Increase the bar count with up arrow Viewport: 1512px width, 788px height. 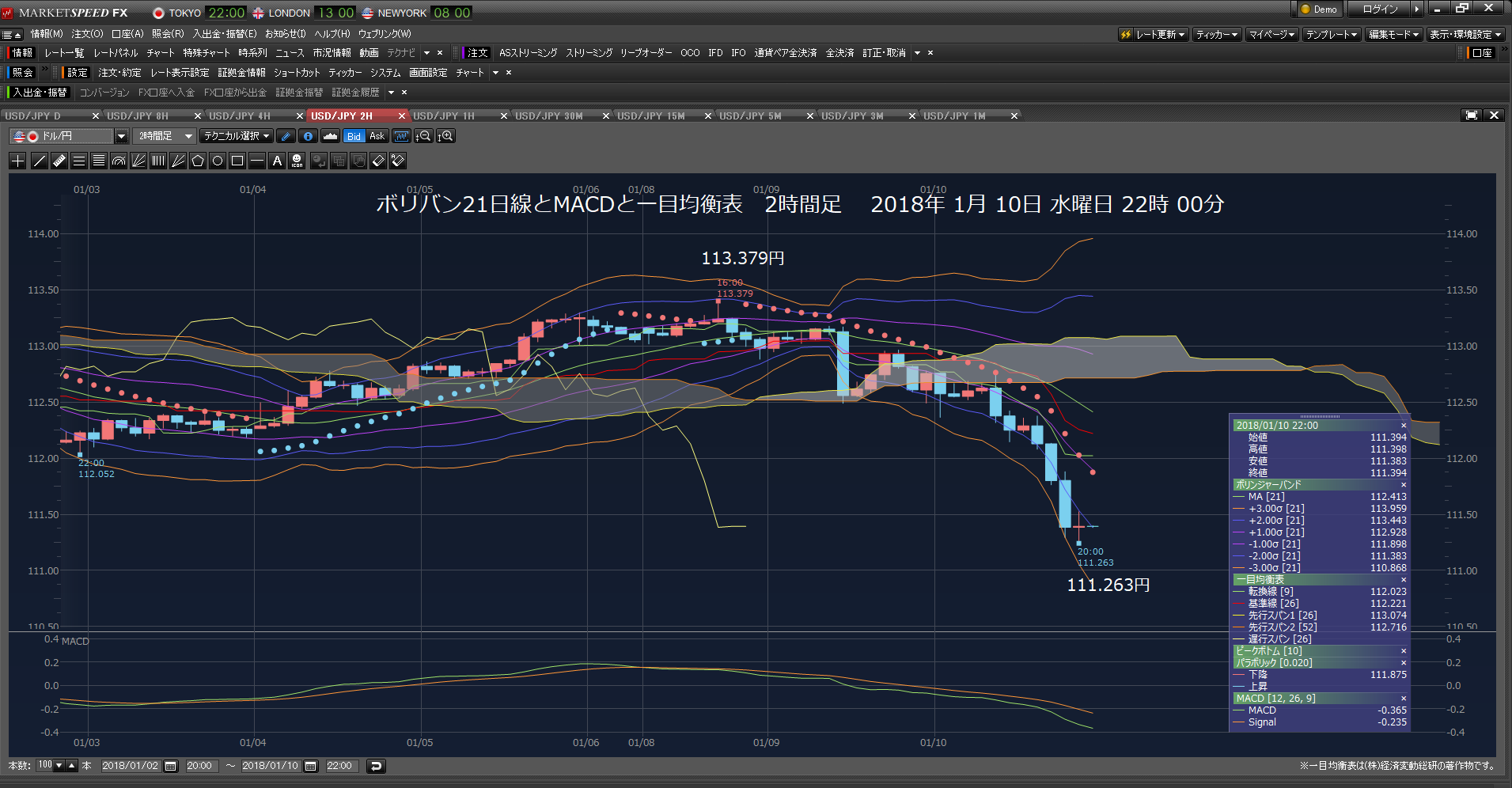pyautogui.click(x=72, y=765)
